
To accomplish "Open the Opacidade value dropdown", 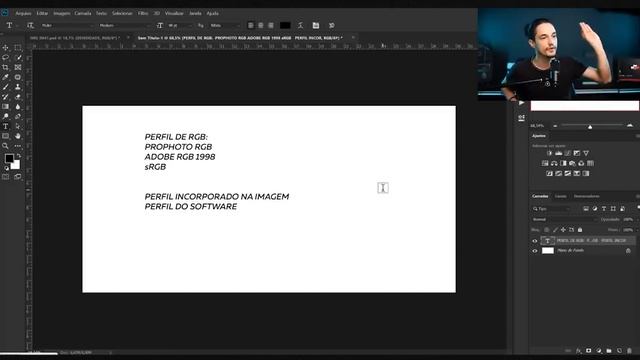I will [x=628, y=219].
